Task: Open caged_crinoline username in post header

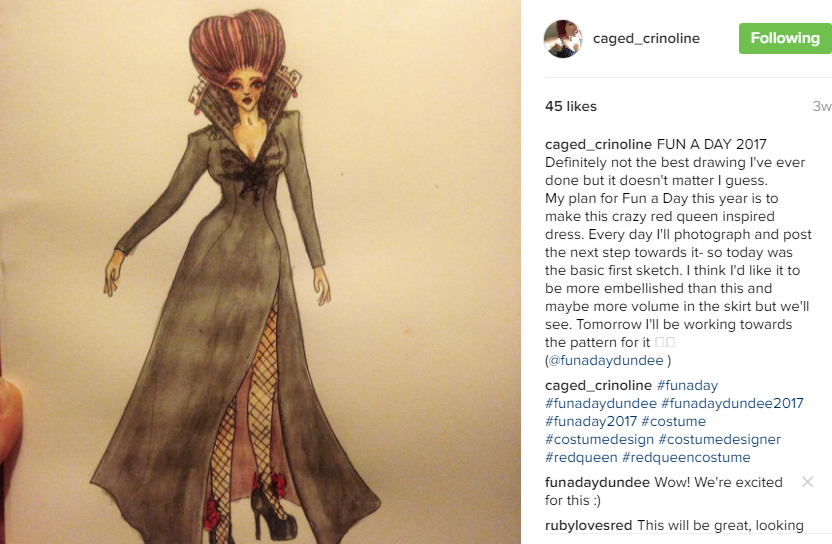Action: tap(646, 39)
